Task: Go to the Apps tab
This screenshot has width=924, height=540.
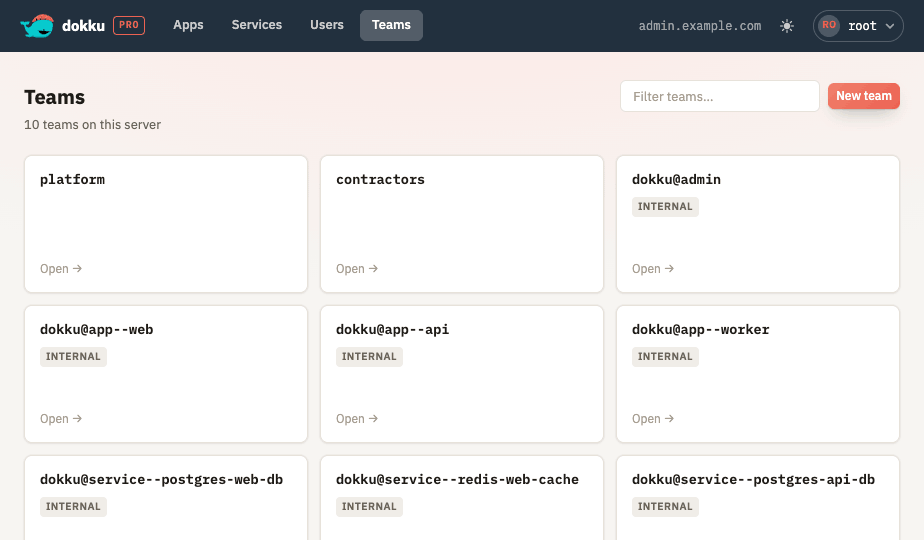Action: pos(188,25)
